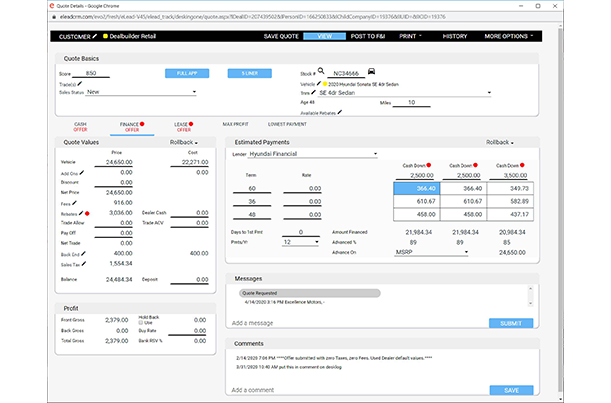Click the Stock # NC34666 field
611x403 pixels.
pyautogui.click(x=346, y=73)
